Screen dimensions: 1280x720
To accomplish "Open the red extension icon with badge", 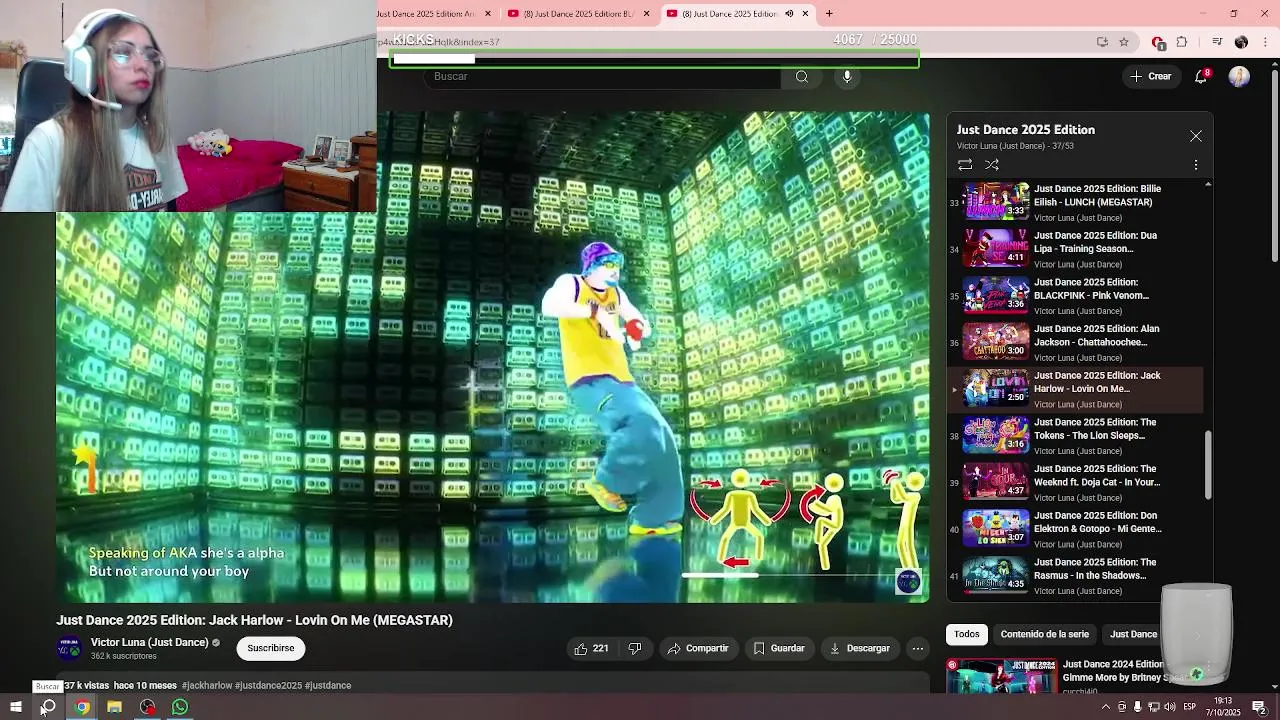I will click(1158, 42).
